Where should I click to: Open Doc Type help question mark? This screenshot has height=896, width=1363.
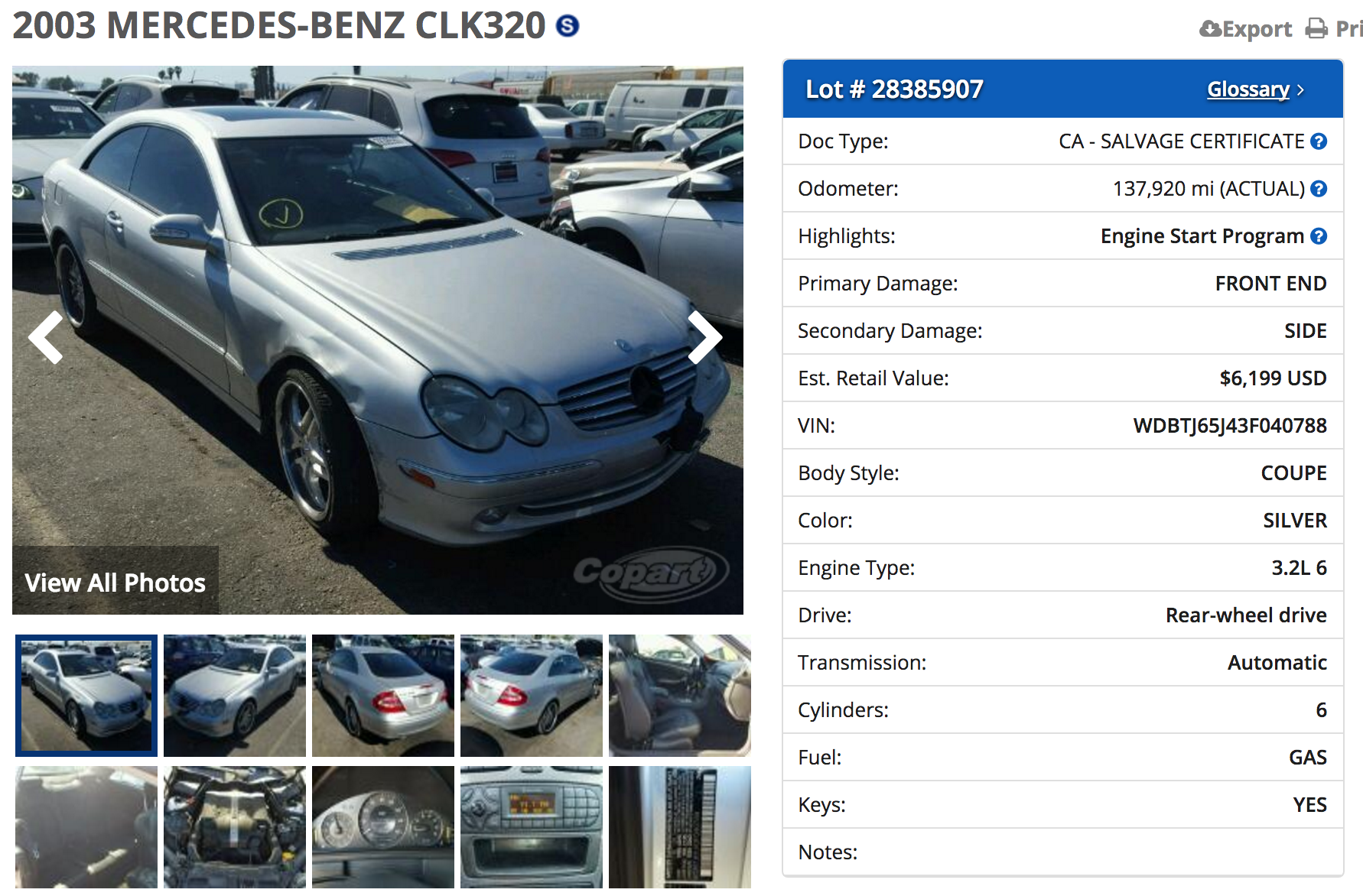tap(1319, 141)
